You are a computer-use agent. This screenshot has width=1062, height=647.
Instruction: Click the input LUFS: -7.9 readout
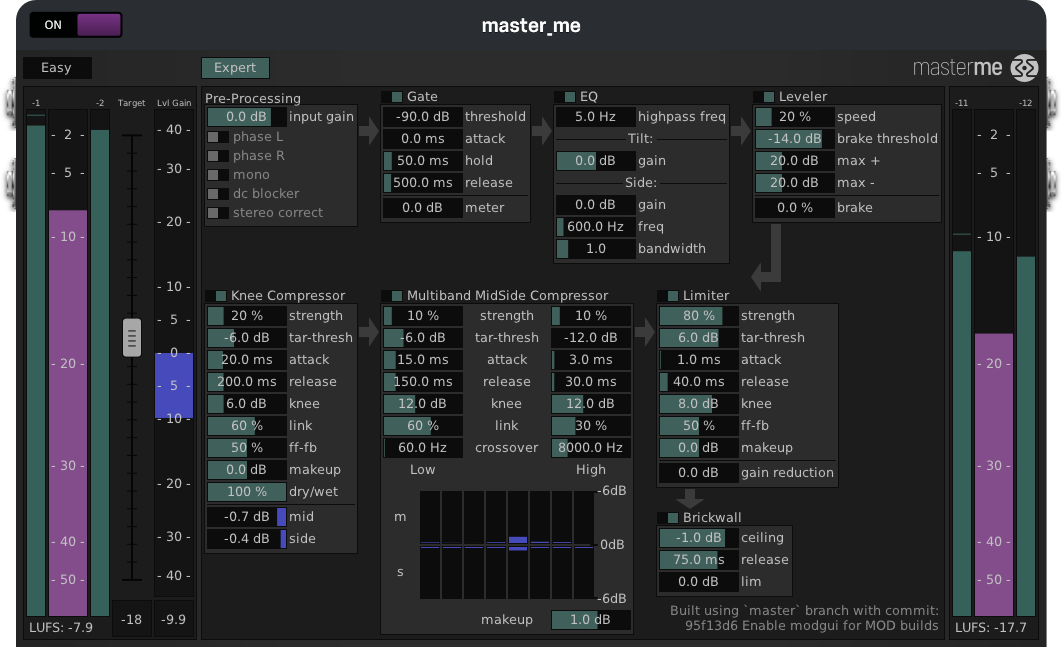point(61,627)
